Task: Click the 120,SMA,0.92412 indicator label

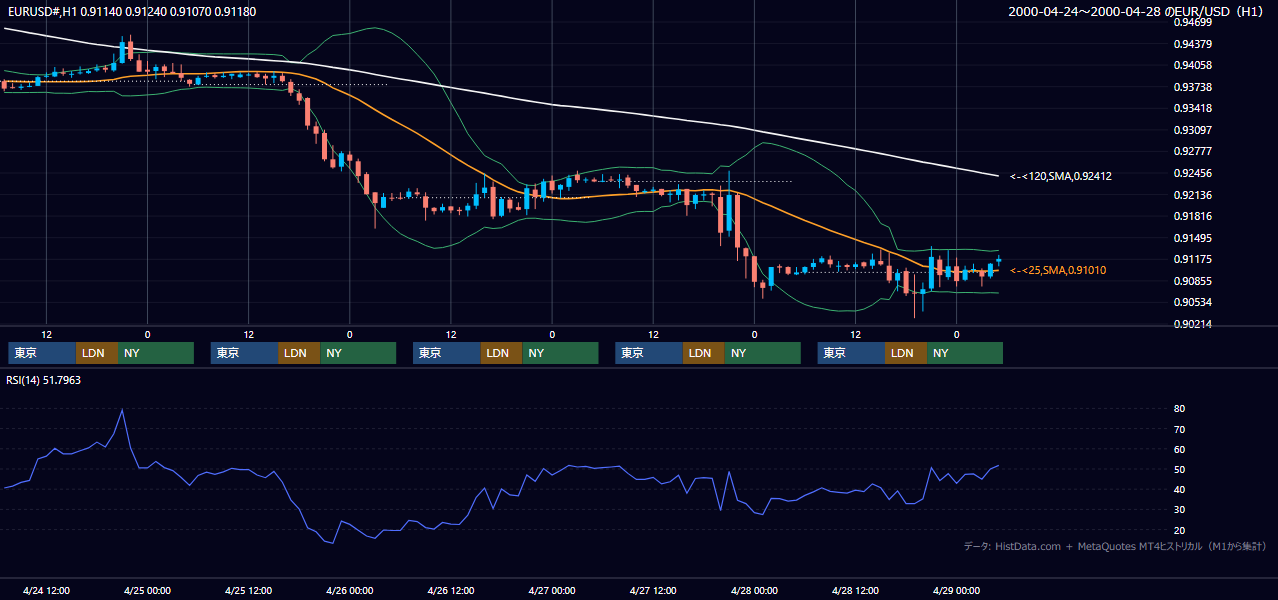Action: tap(1061, 176)
